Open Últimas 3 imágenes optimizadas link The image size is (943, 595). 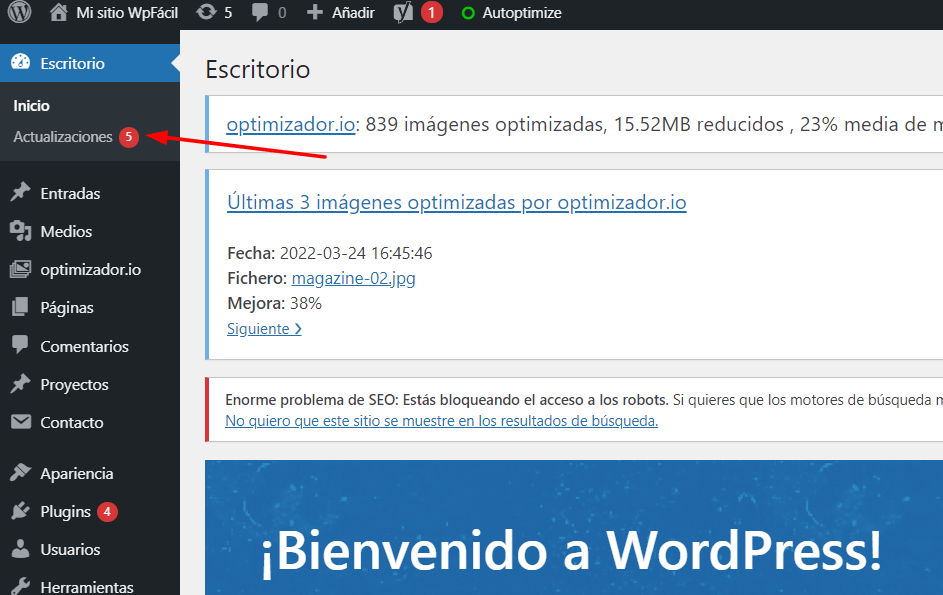pos(456,203)
